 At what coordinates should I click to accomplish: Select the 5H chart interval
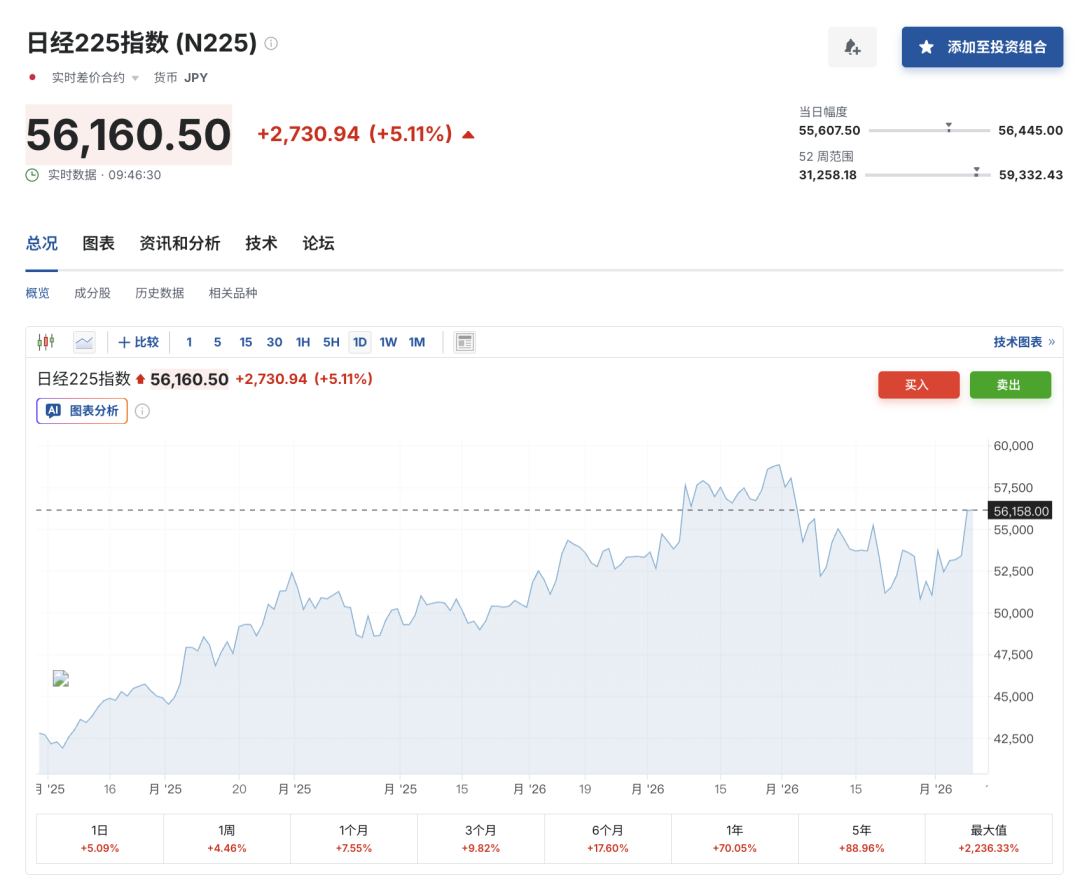coord(331,342)
